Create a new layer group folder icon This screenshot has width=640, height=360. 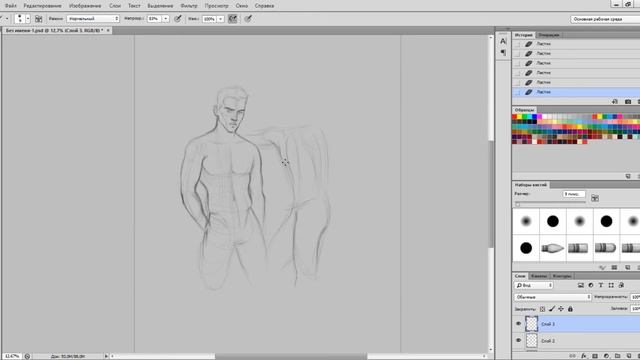click(617, 356)
